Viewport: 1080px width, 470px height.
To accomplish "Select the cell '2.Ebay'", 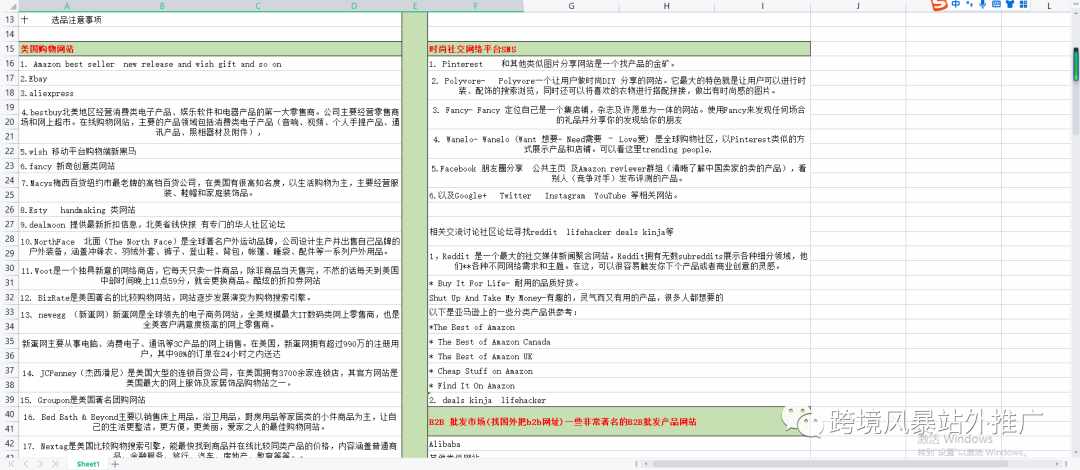I will click(x=210, y=79).
